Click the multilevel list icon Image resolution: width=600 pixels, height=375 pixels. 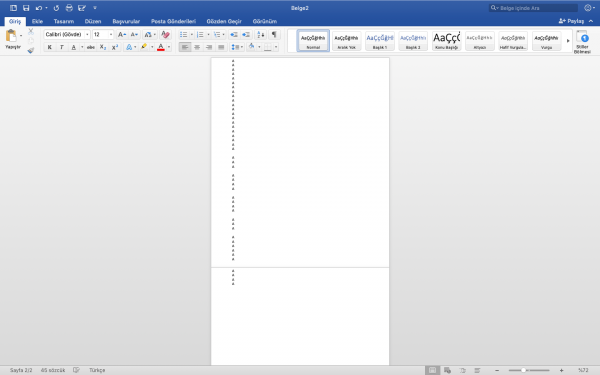click(x=217, y=35)
